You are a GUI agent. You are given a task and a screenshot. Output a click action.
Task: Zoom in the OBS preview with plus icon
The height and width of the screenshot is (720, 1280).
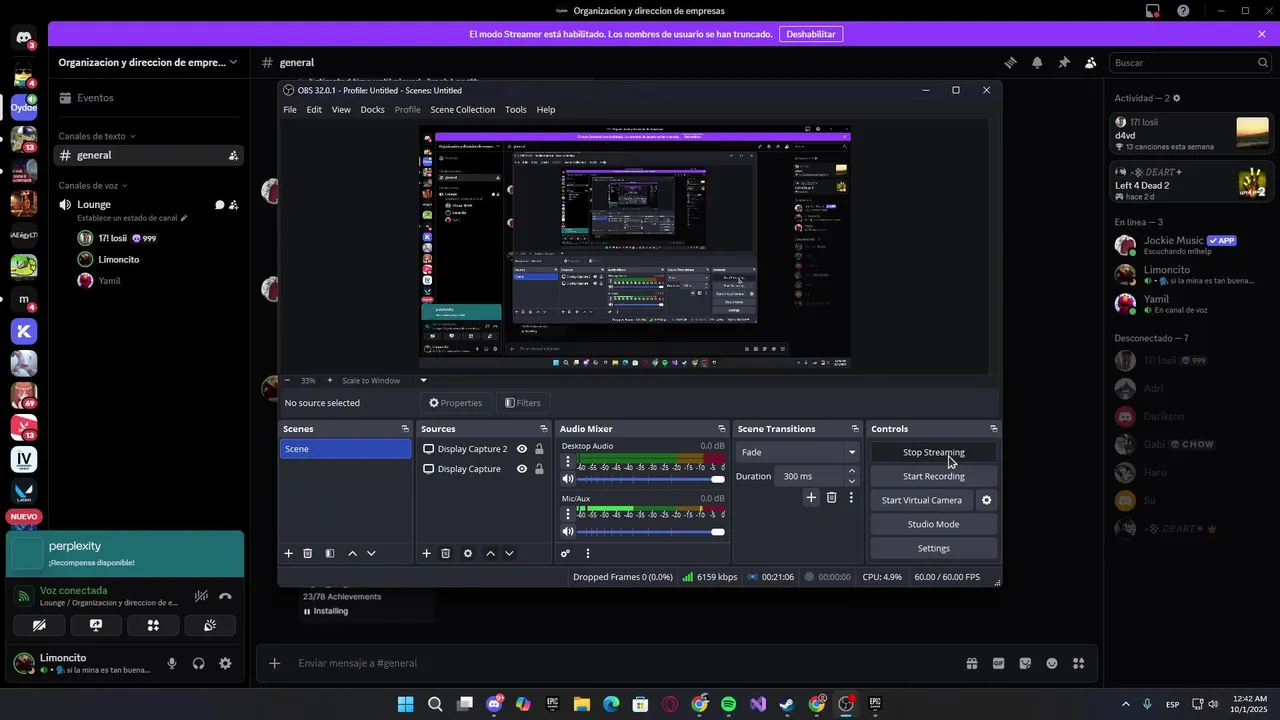[x=330, y=380]
